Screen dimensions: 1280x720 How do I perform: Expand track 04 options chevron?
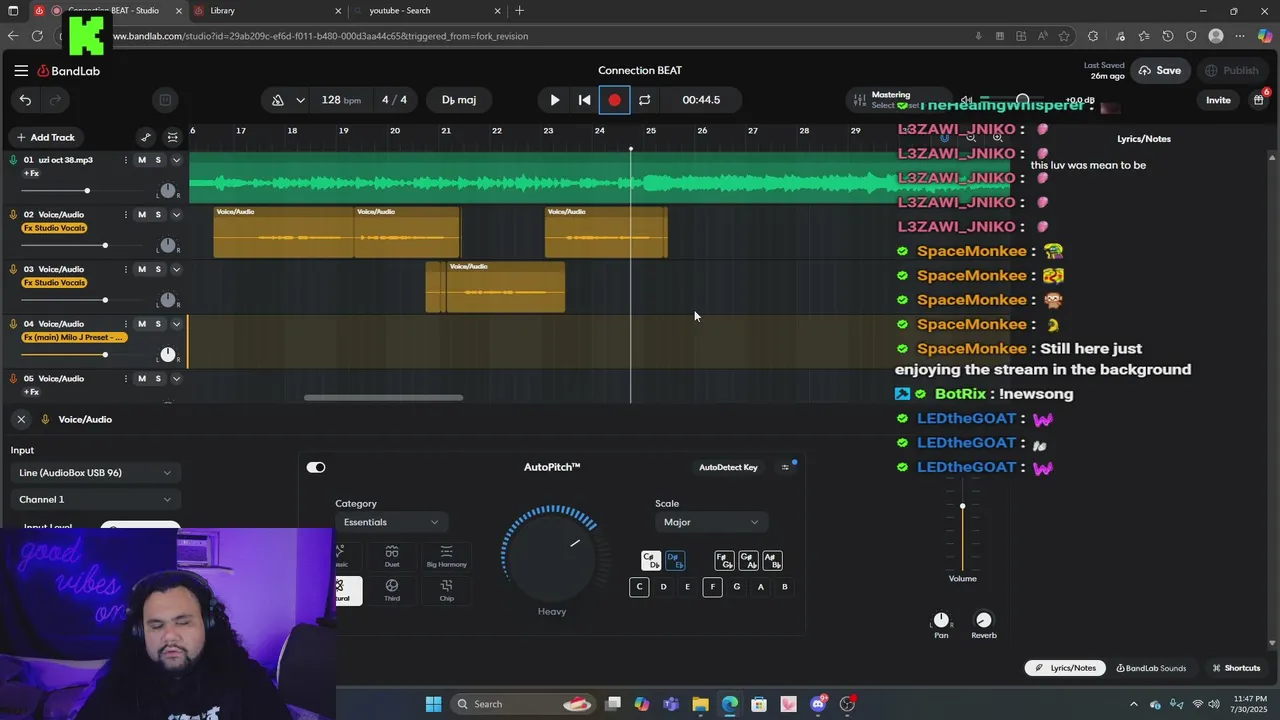tap(176, 324)
